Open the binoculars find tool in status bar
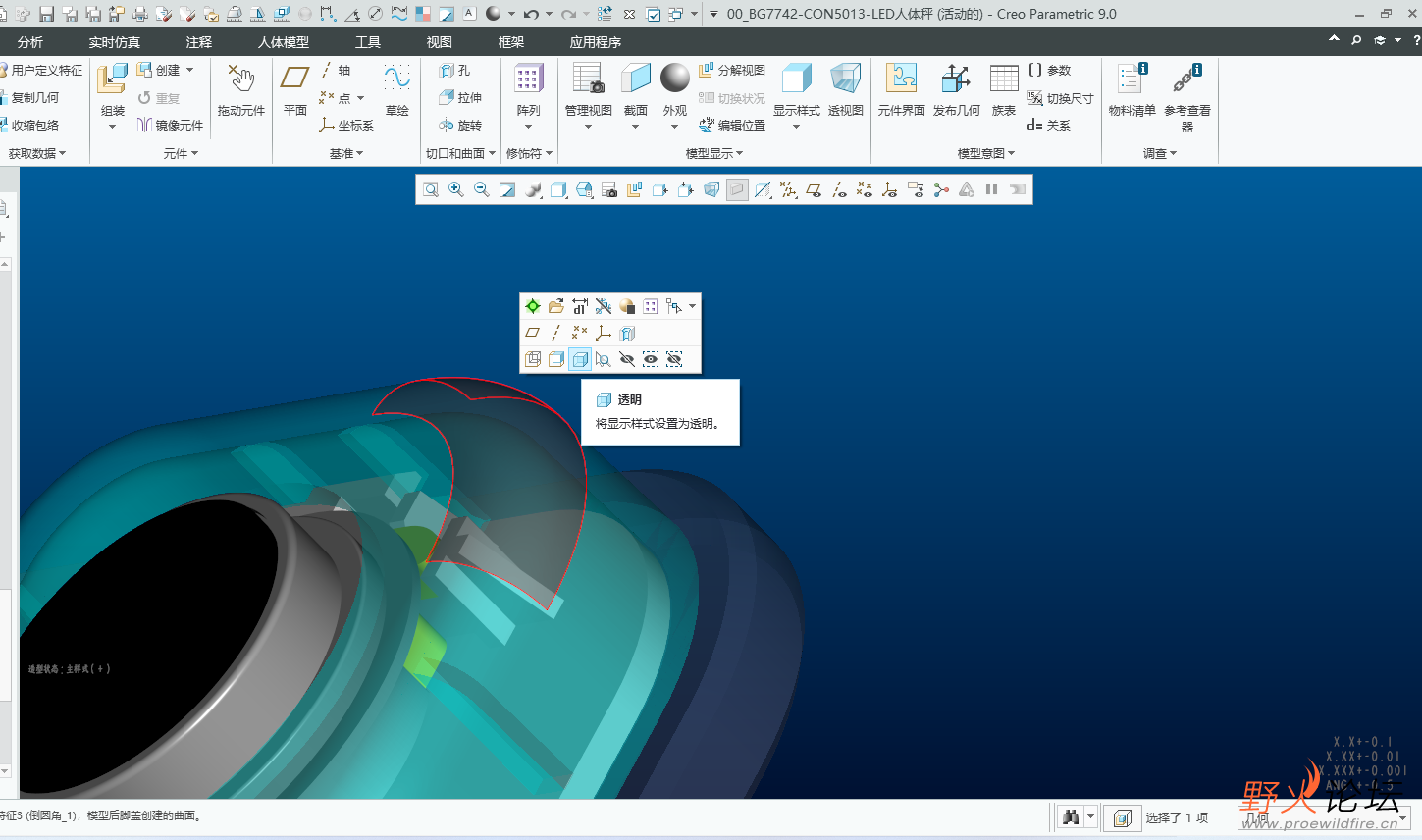 [1071, 817]
